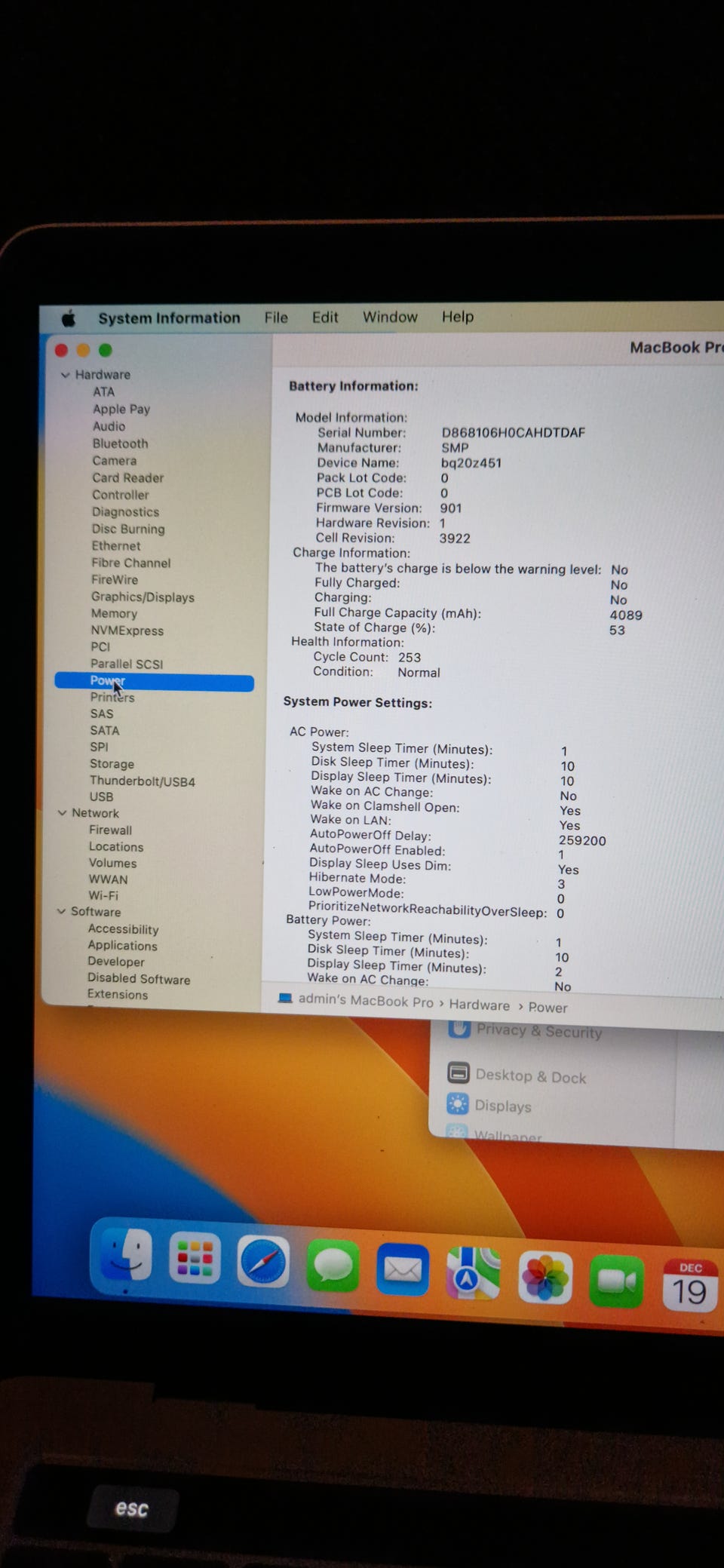
Task: Select Wi-Fi under Network
Action: (103, 896)
